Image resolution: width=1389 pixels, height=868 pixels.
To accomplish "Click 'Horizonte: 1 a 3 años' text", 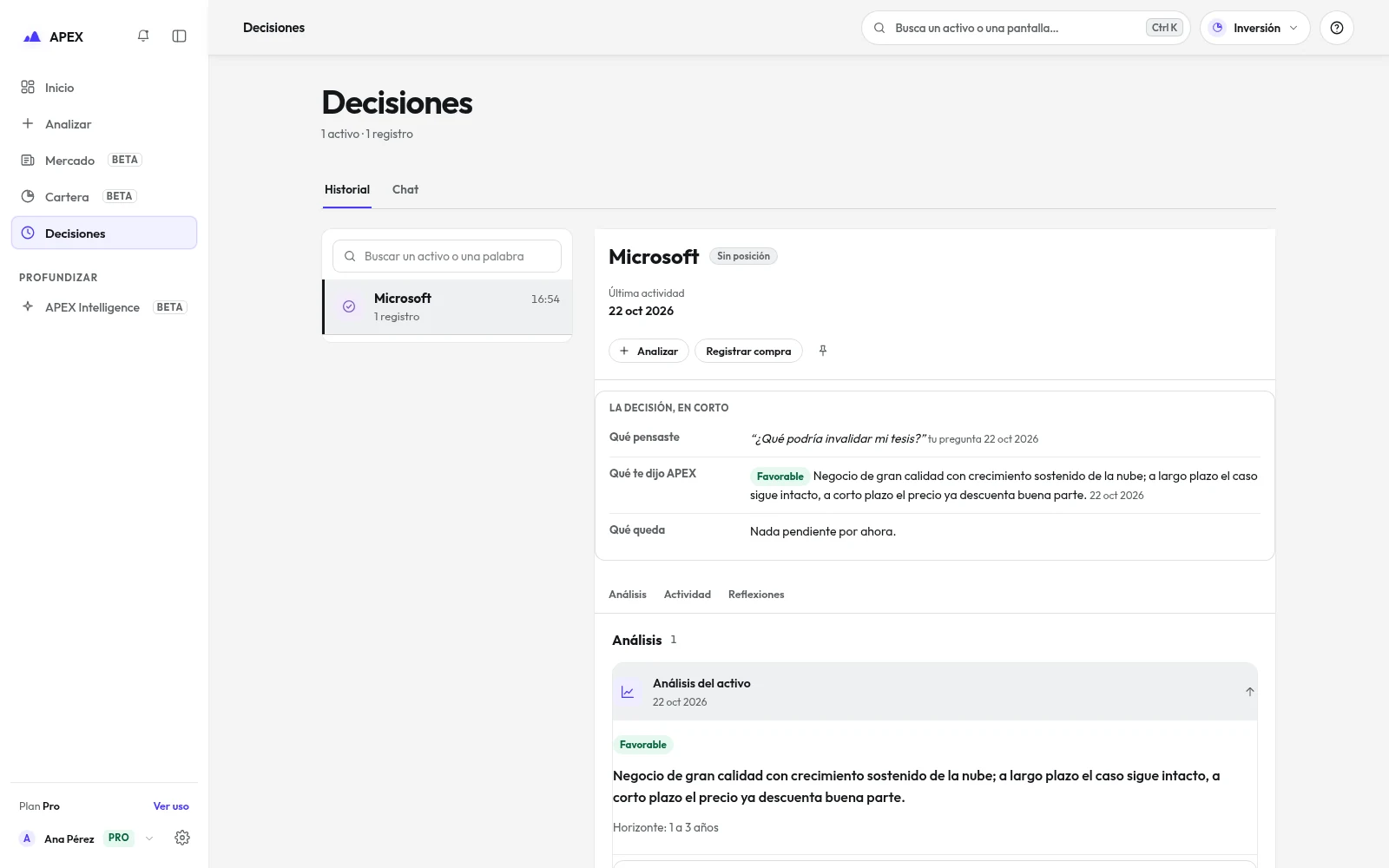I will [x=666, y=827].
